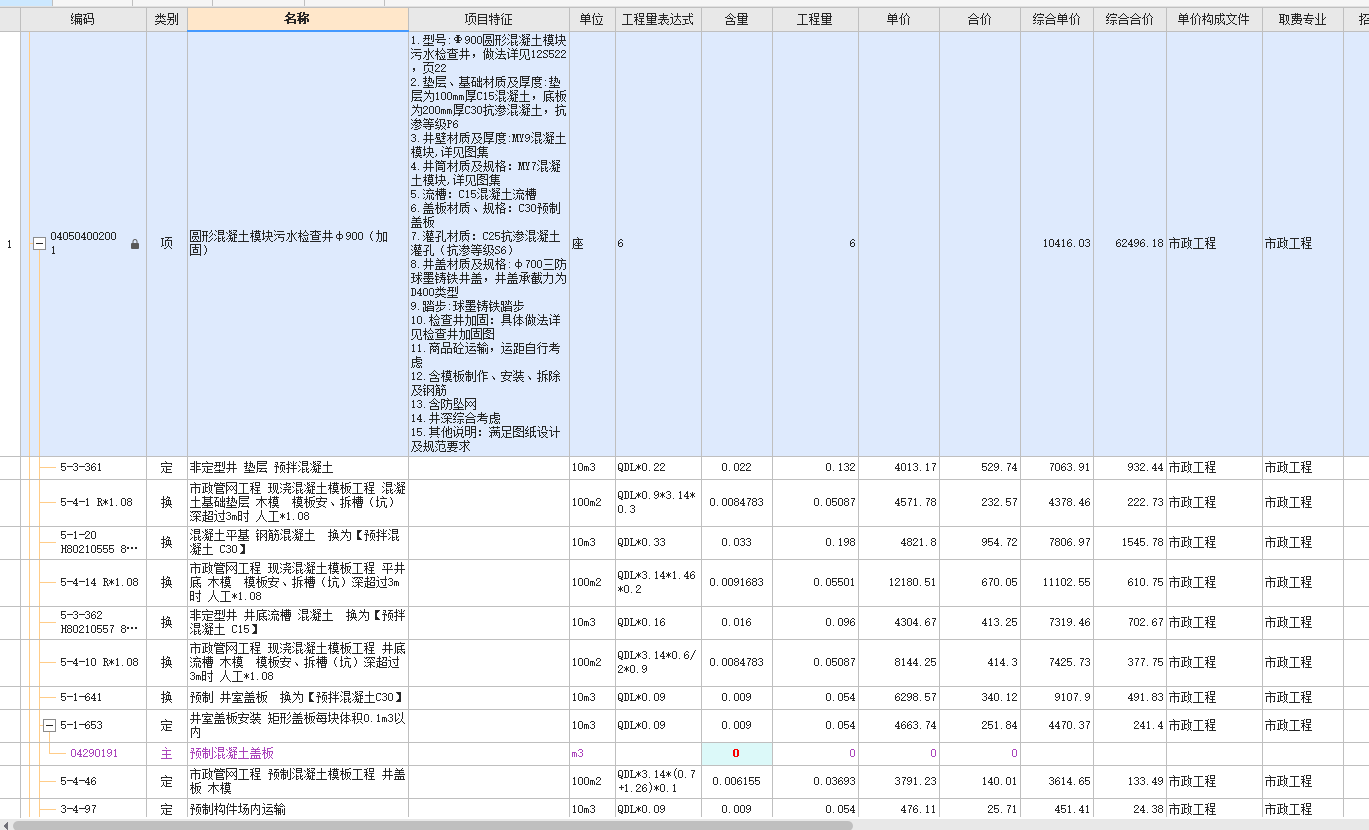The height and width of the screenshot is (830, 1369).
Task: Select quantity value 0.03693
Action: pos(815,781)
